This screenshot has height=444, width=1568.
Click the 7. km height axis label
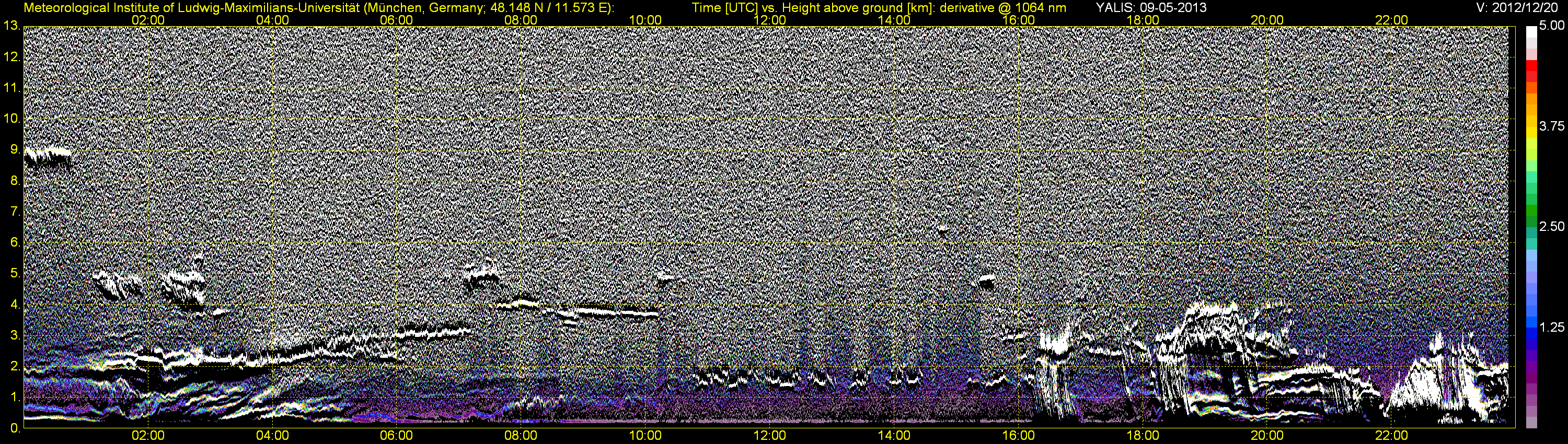[x=15, y=212]
